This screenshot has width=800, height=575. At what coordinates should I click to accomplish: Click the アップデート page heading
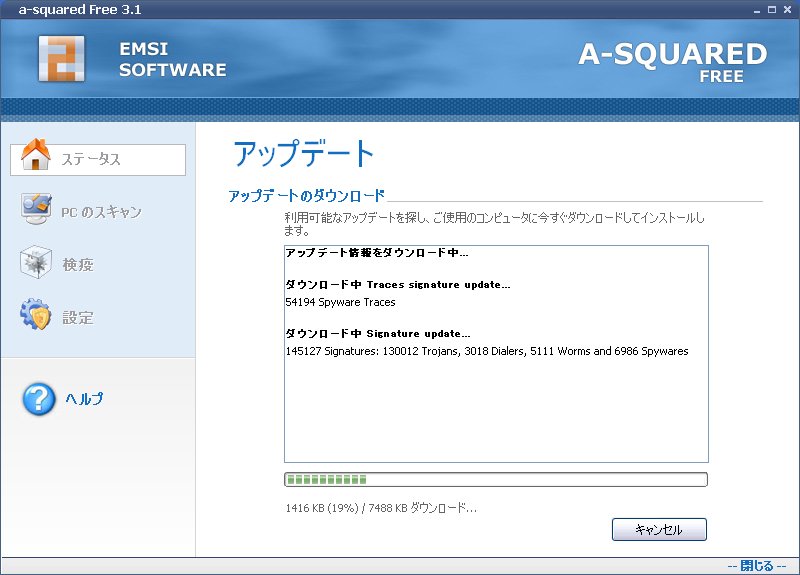(x=304, y=154)
